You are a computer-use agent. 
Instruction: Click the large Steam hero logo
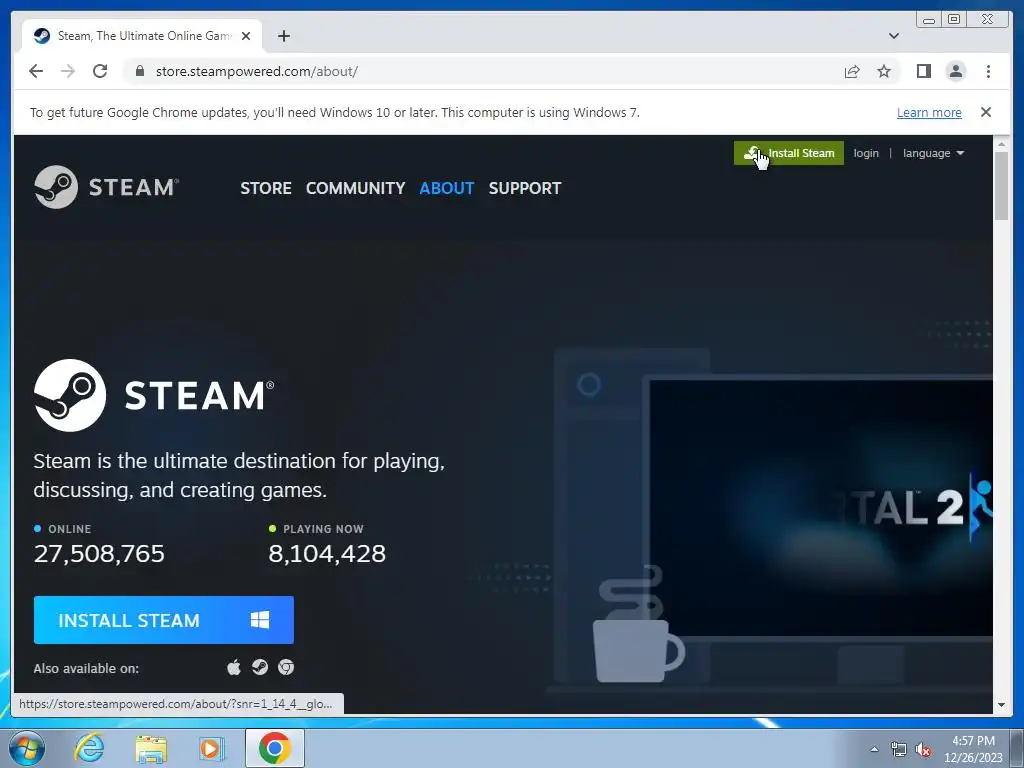[154, 395]
